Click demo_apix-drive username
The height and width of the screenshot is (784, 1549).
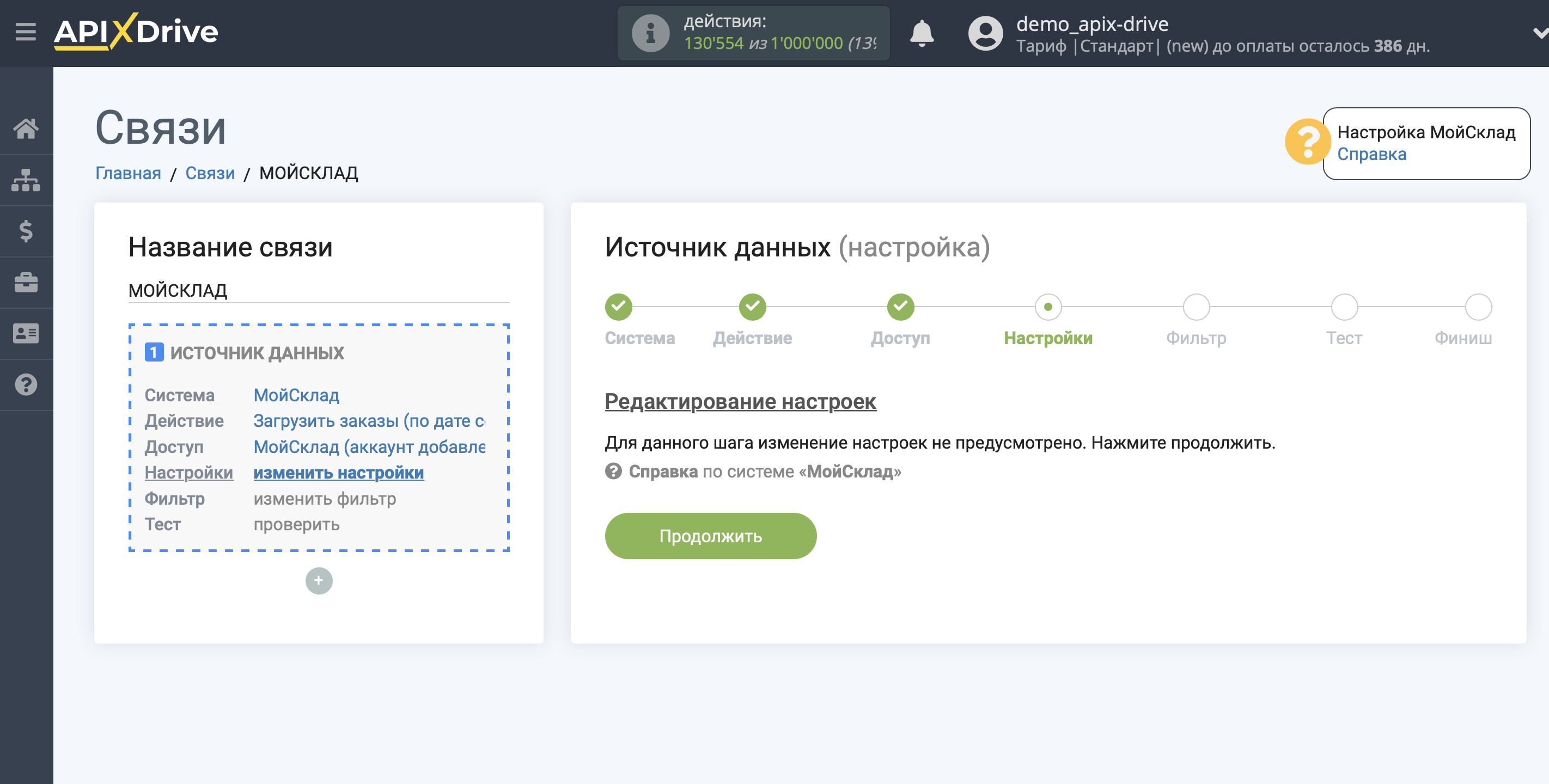point(1092,24)
